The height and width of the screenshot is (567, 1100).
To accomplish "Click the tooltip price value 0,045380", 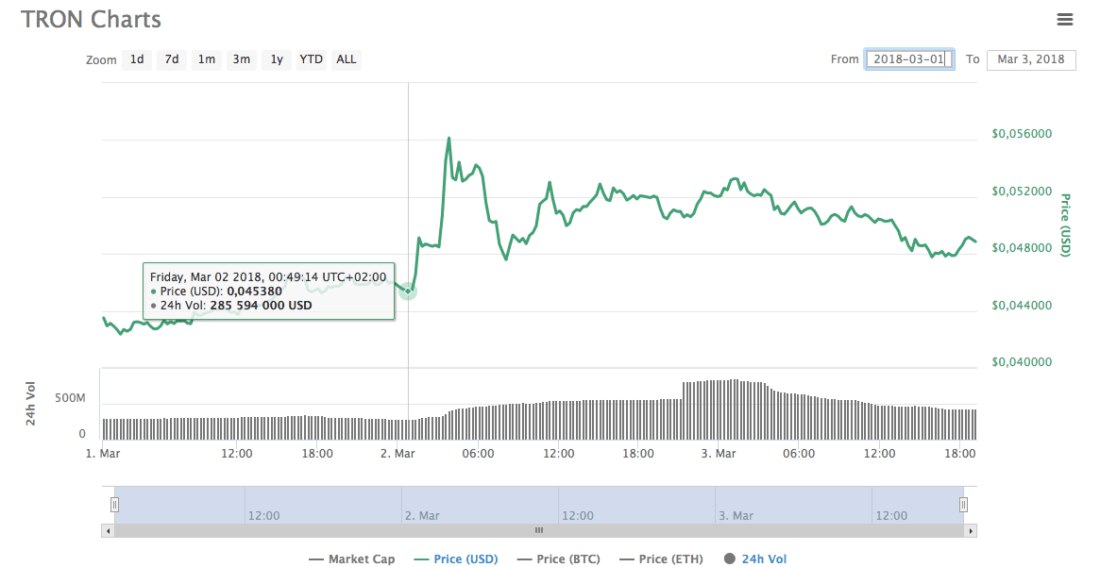I will (x=255, y=291).
